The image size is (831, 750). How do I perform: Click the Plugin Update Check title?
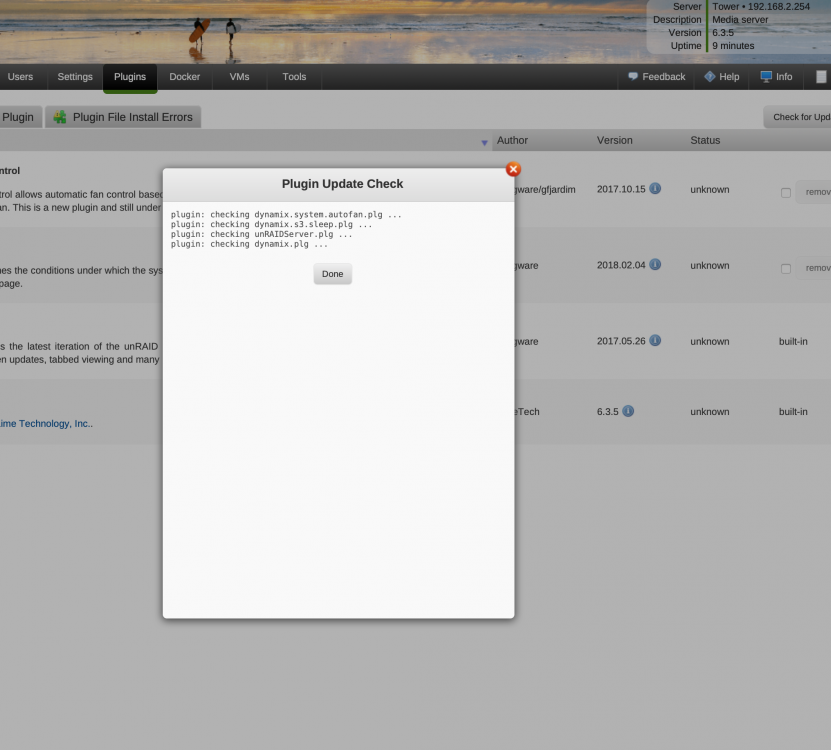(342, 184)
